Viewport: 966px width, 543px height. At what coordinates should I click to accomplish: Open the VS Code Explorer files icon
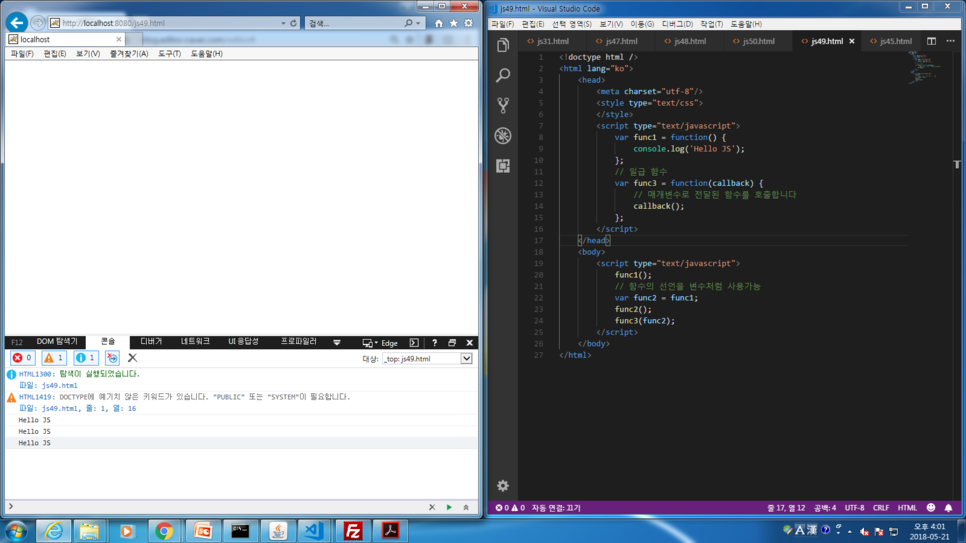pos(503,45)
